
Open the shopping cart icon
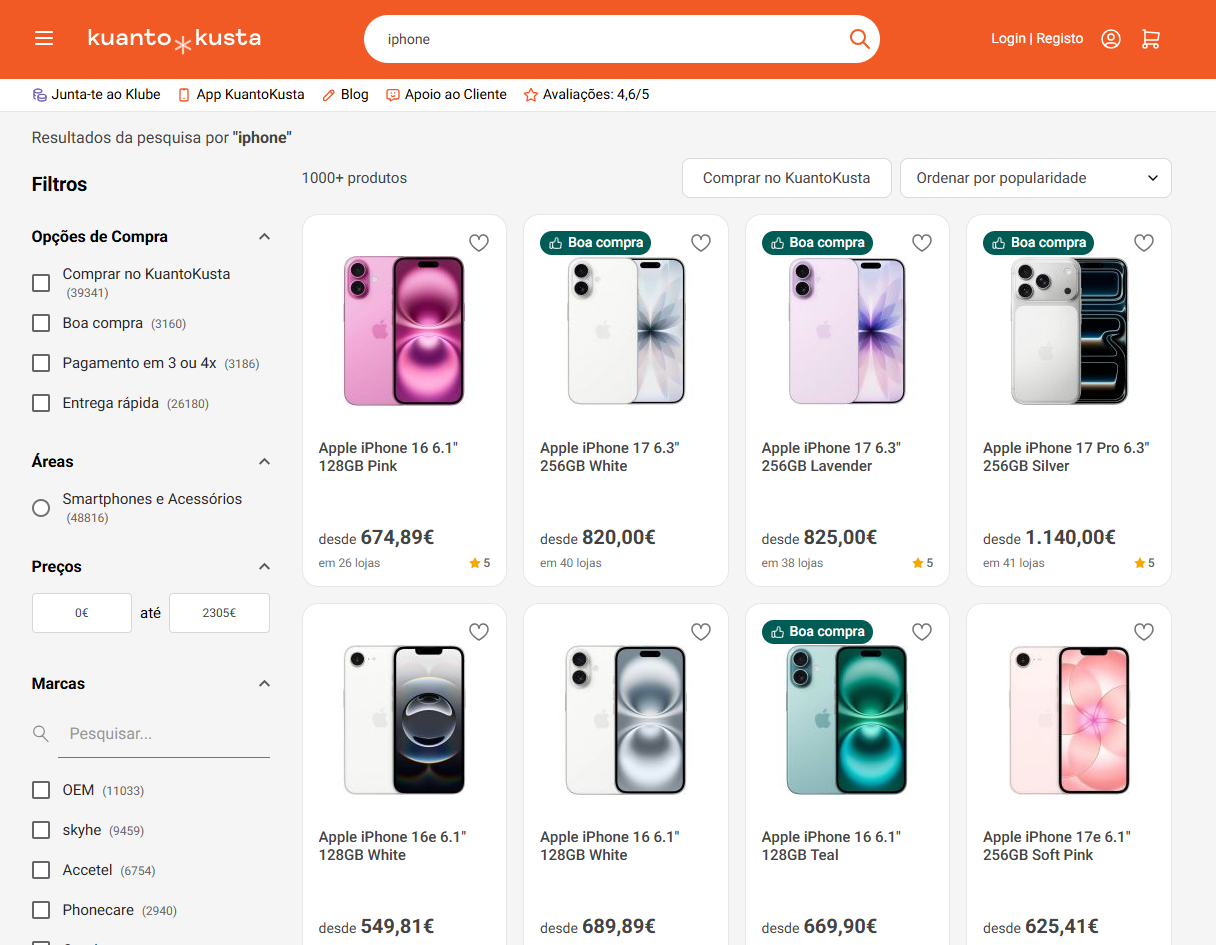point(1151,39)
